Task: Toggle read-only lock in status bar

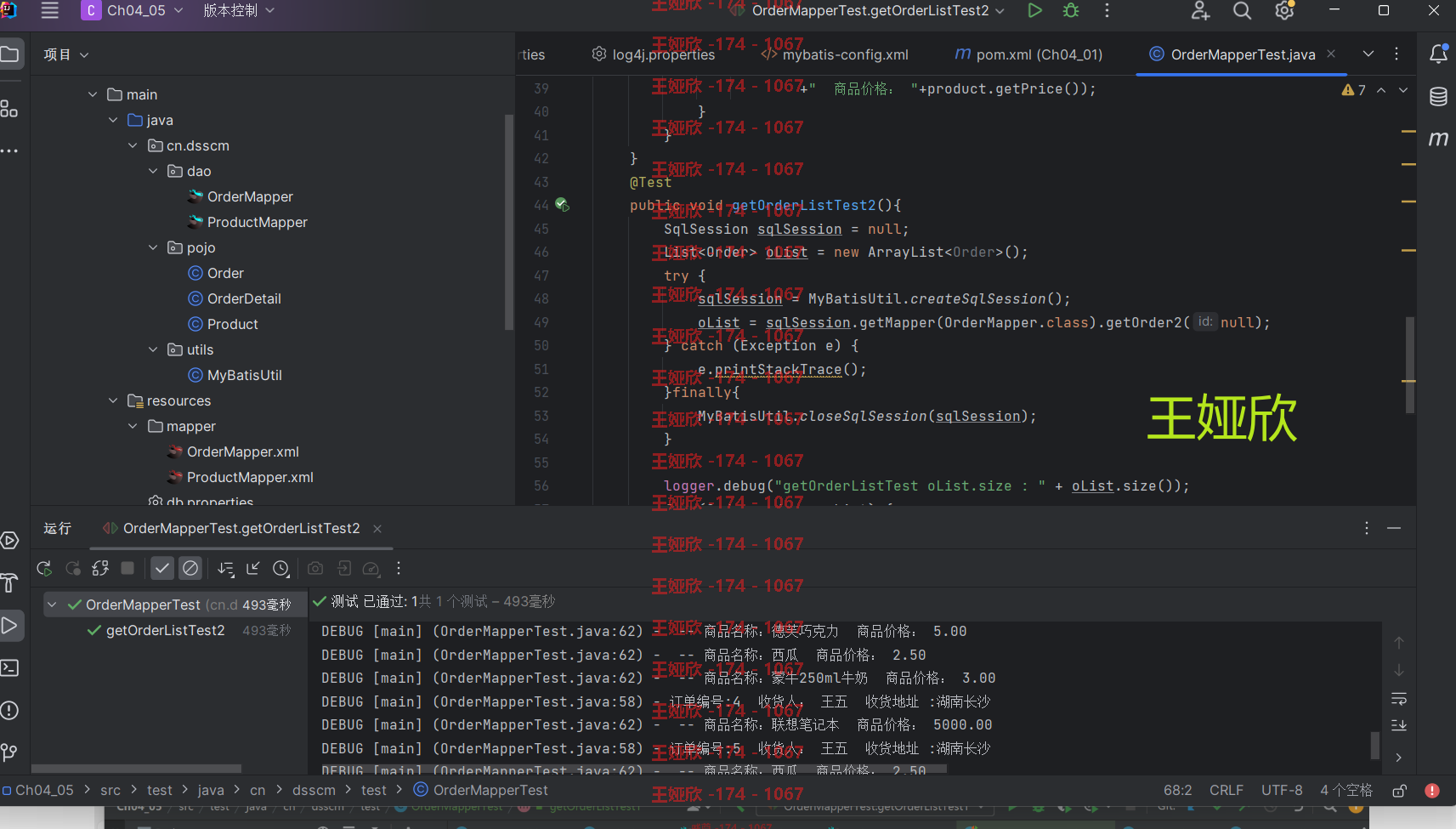Action: [x=1400, y=791]
